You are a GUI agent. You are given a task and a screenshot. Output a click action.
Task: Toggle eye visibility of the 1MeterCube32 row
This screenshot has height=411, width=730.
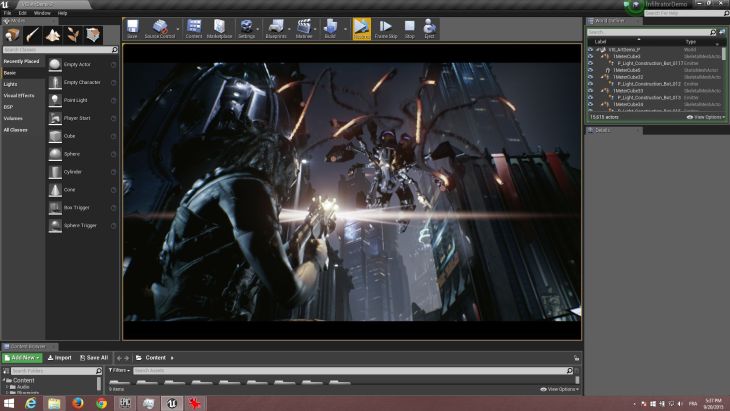590,77
